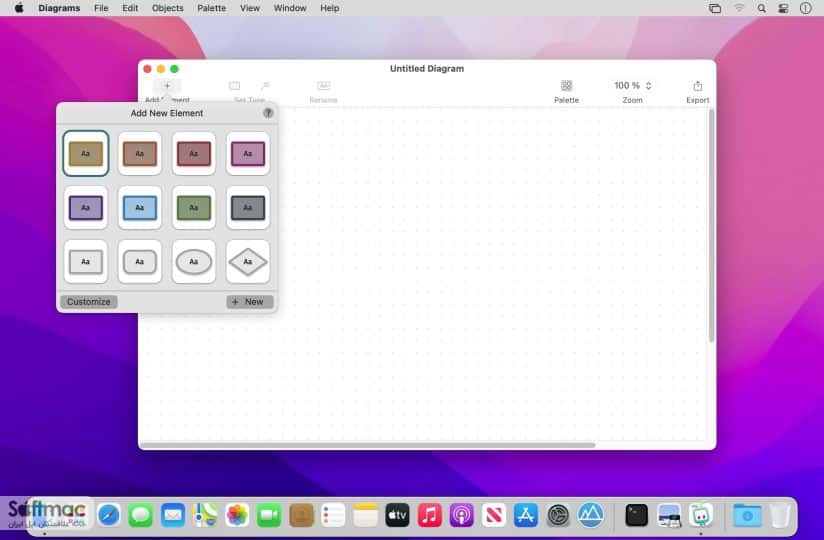Open the Terminal app in Dock
Viewport: 824px width, 540px height.
636,515
